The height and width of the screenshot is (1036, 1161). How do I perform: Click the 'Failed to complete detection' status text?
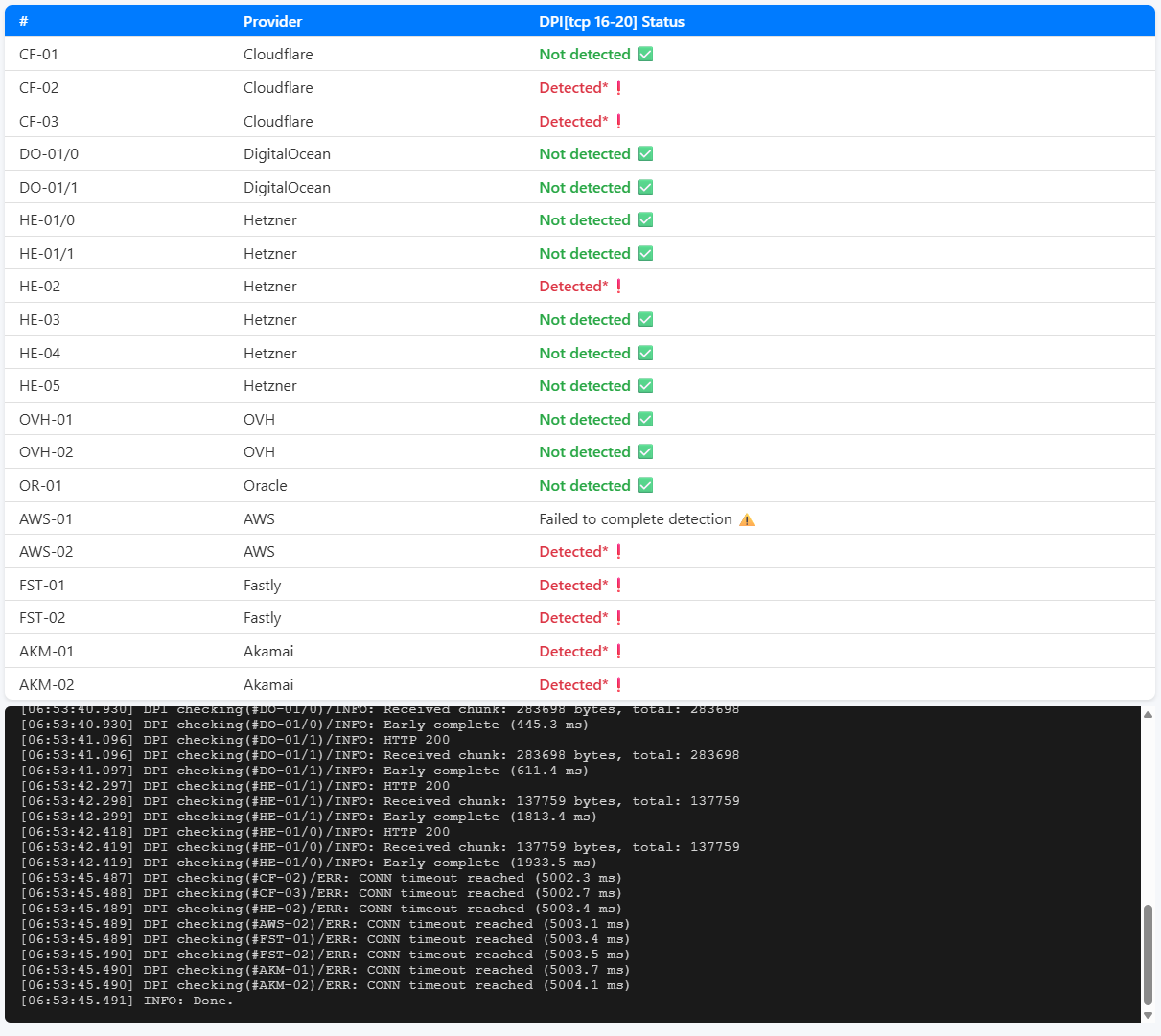(x=635, y=519)
